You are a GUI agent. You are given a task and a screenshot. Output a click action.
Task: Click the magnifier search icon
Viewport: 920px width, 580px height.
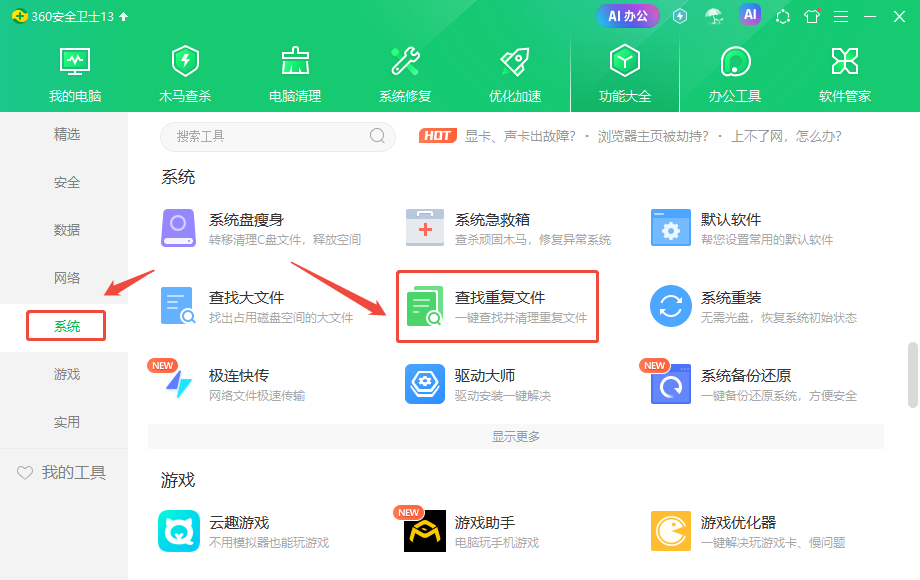(377, 136)
